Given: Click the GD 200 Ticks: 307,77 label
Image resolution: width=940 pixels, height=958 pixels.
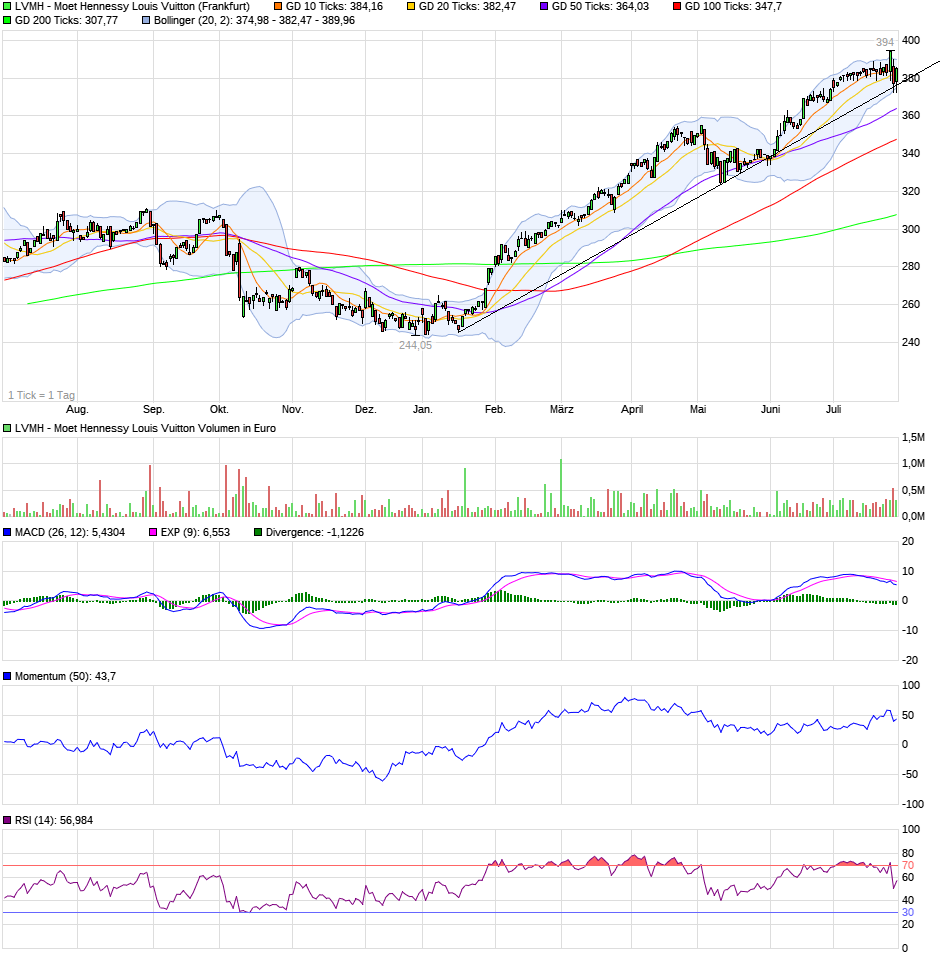Looking at the screenshot, I should click(x=66, y=20).
